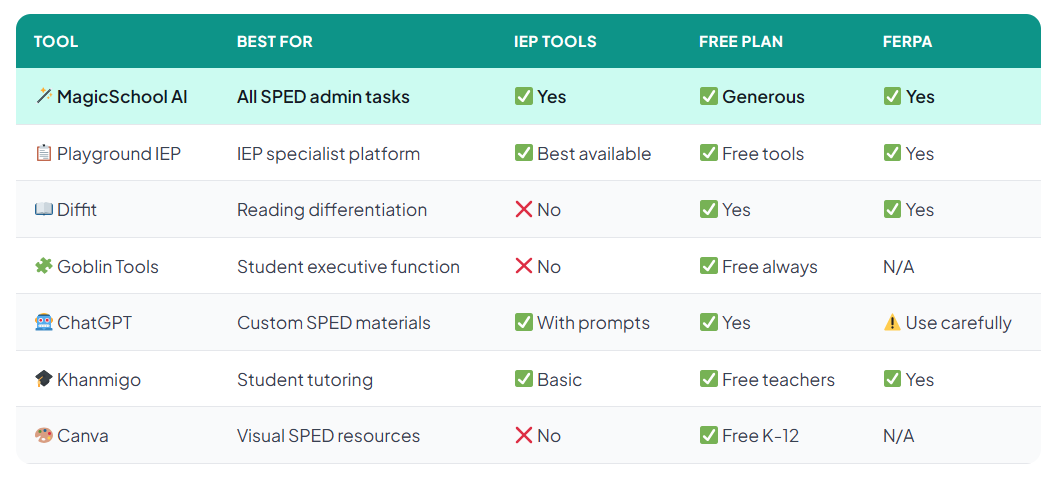Click the Reading differentiation cell
The image size is (1059, 490).
[x=332, y=210]
